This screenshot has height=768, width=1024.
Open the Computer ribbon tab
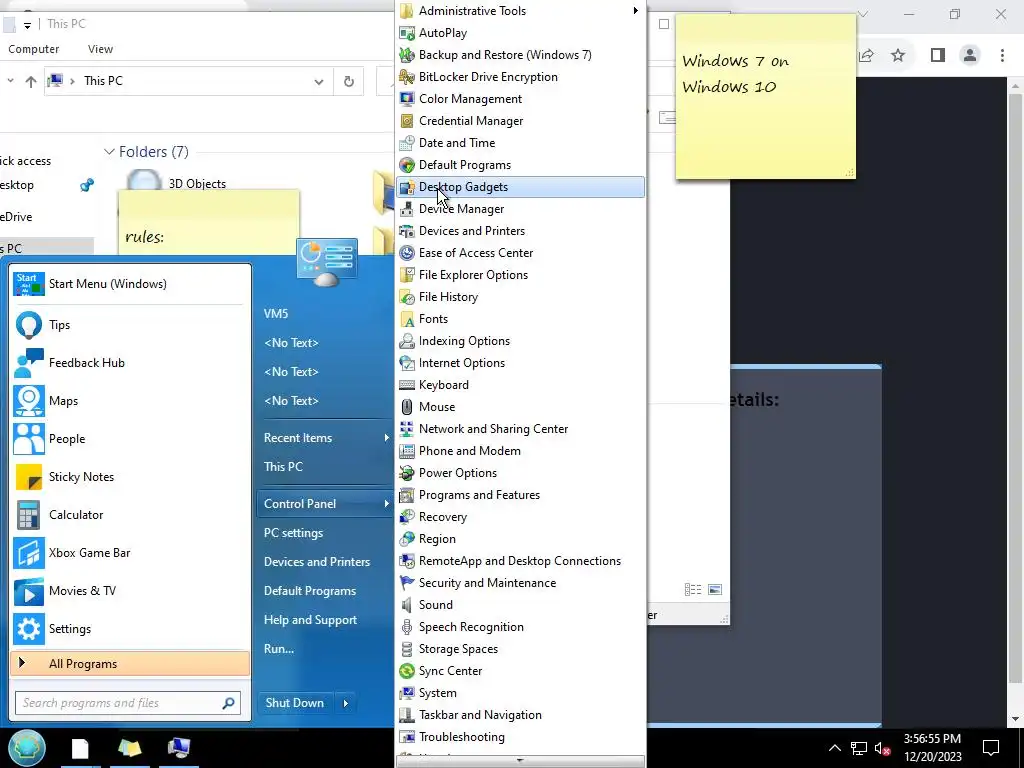[x=33, y=49]
